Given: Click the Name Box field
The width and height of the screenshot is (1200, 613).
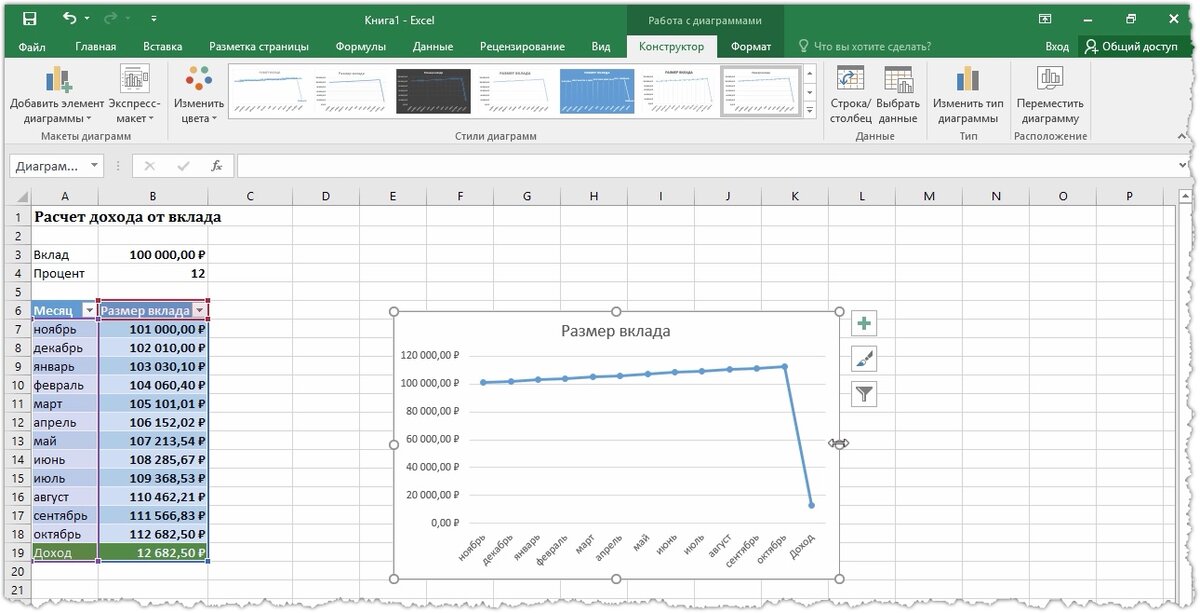Looking at the screenshot, I should point(47,166).
